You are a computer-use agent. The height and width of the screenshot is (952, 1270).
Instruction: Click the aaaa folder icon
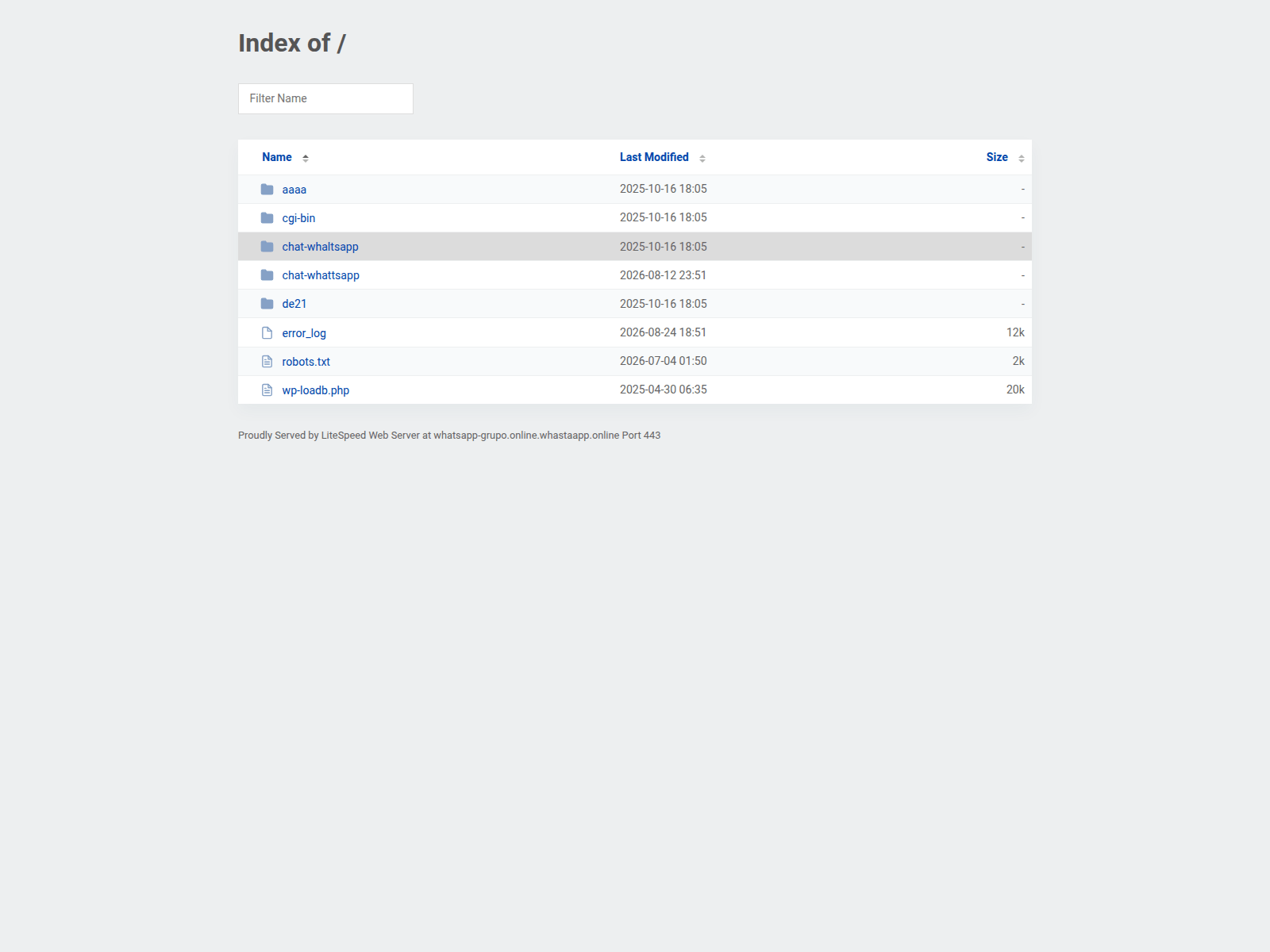point(267,190)
